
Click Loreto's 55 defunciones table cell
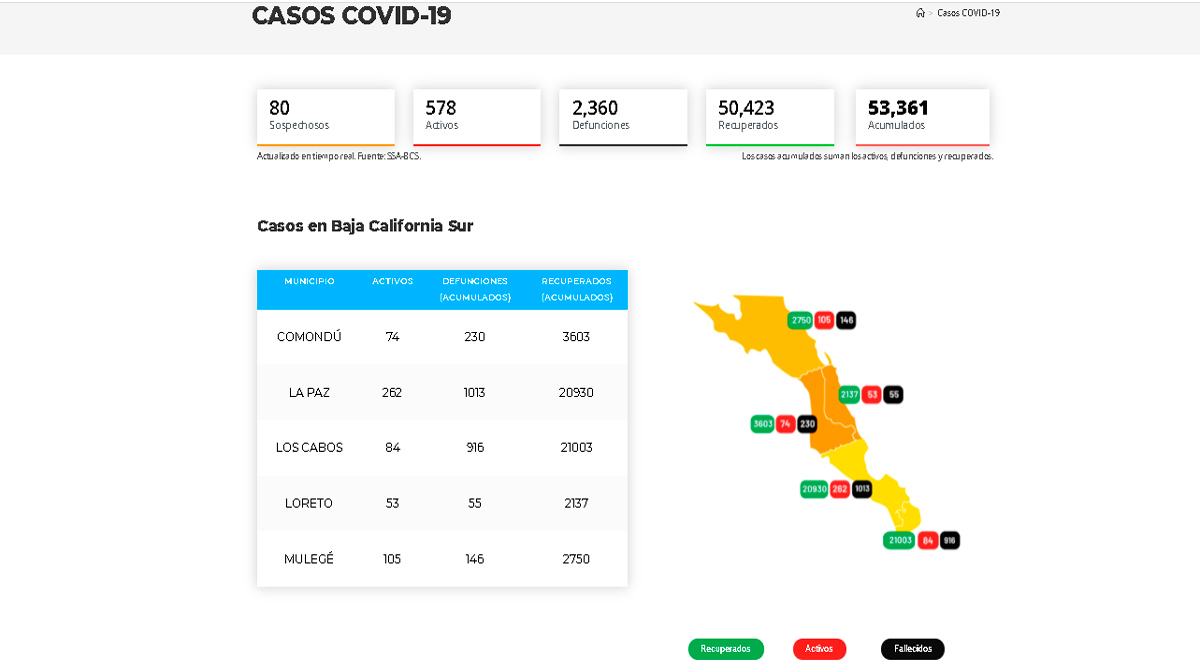point(475,503)
